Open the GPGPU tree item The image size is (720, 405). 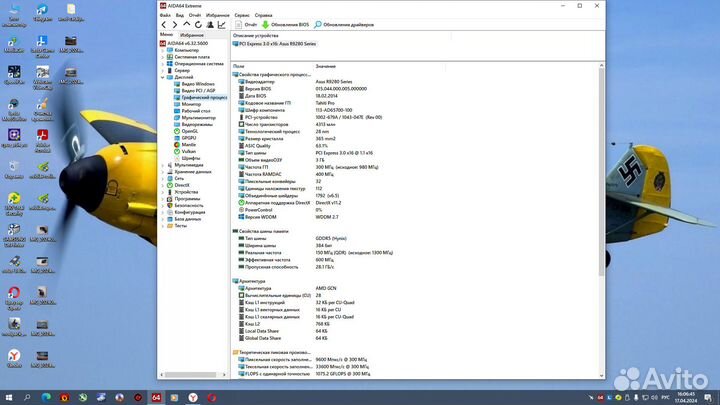click(185, 138)
